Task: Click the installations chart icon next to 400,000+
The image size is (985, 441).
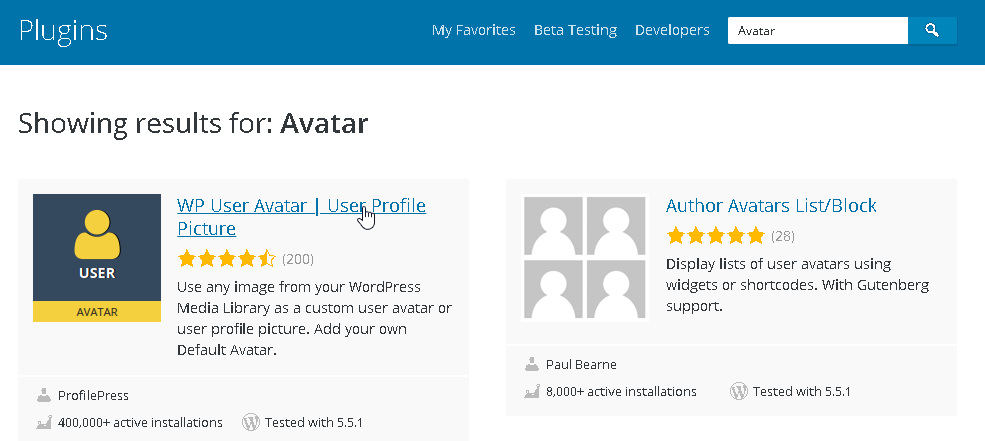Action: tap(43, 422)
